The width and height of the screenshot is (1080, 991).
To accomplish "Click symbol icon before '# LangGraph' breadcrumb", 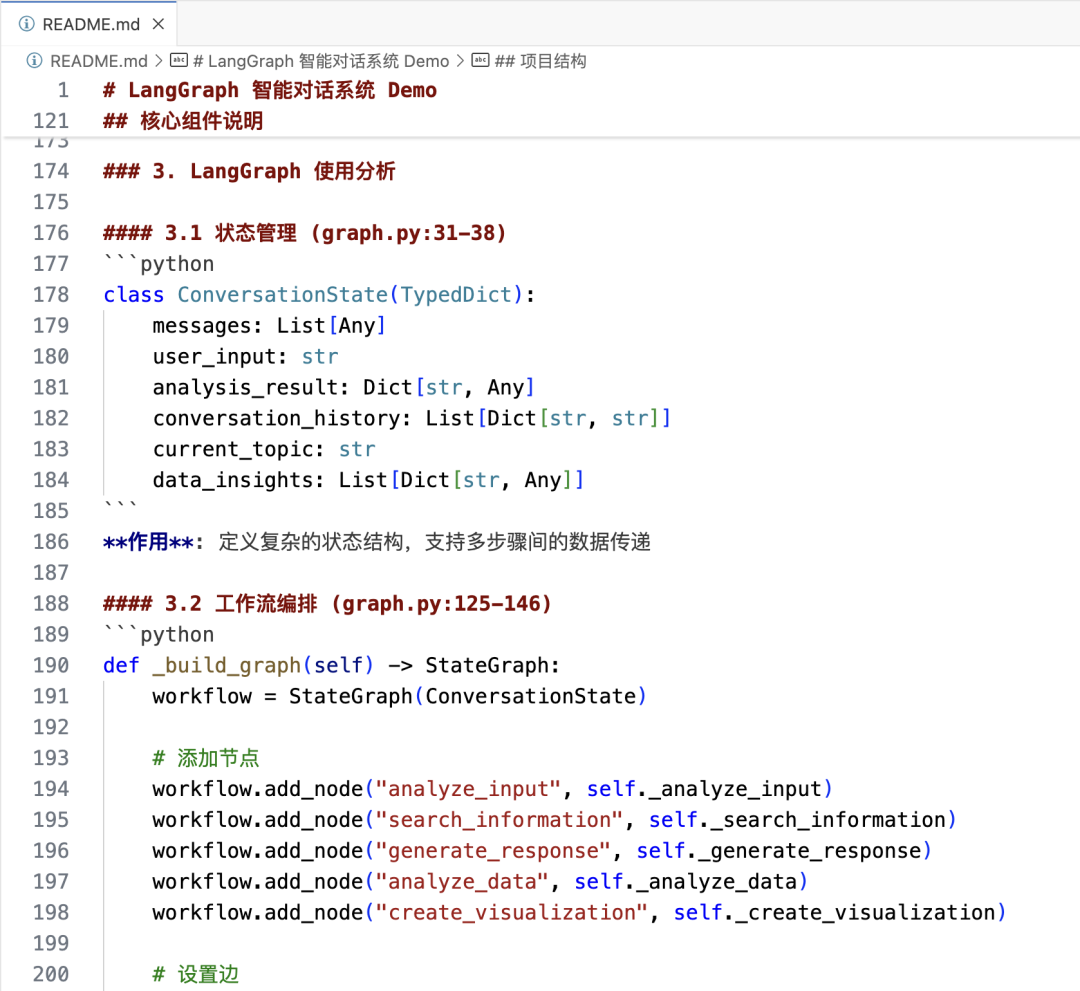I will (x=178, y=61).
